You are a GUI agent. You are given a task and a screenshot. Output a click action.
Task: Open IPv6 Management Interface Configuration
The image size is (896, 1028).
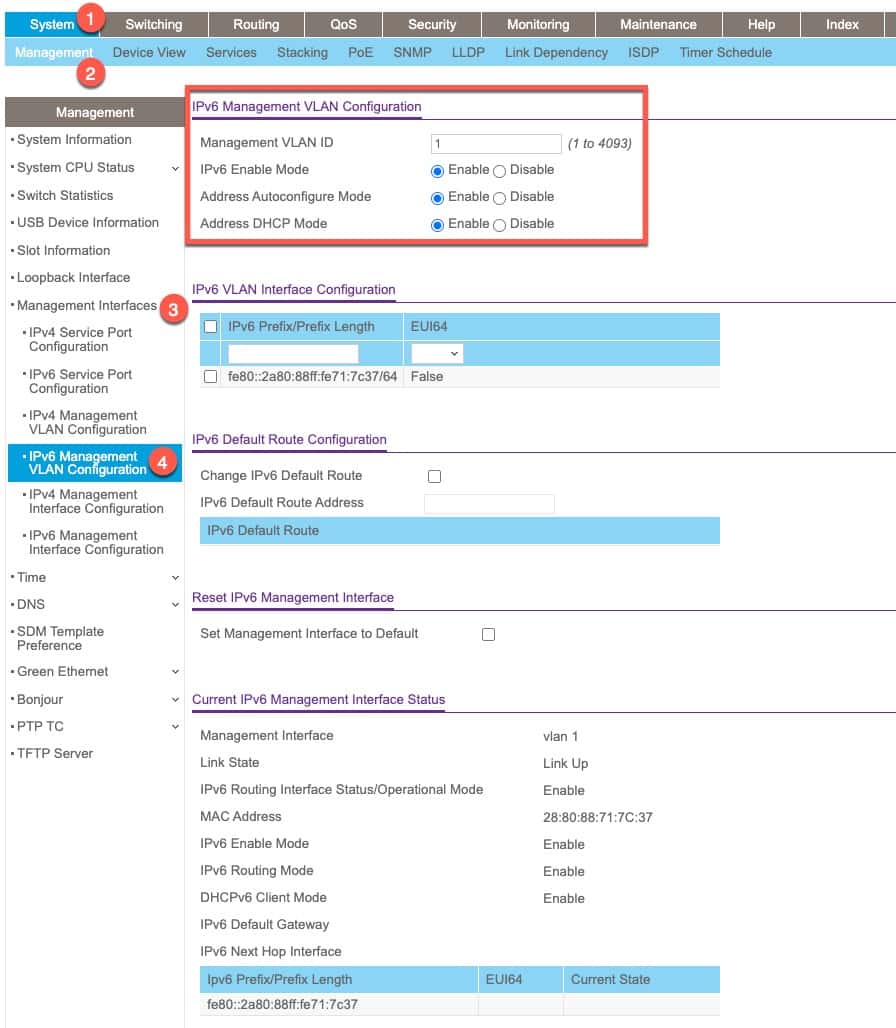click(x=96, y=543)
